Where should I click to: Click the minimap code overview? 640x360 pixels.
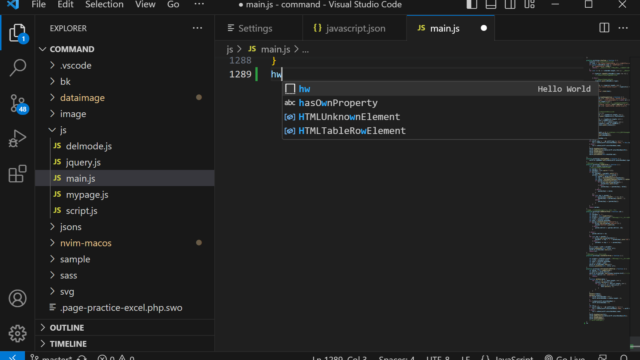click(x=607, y=191)
